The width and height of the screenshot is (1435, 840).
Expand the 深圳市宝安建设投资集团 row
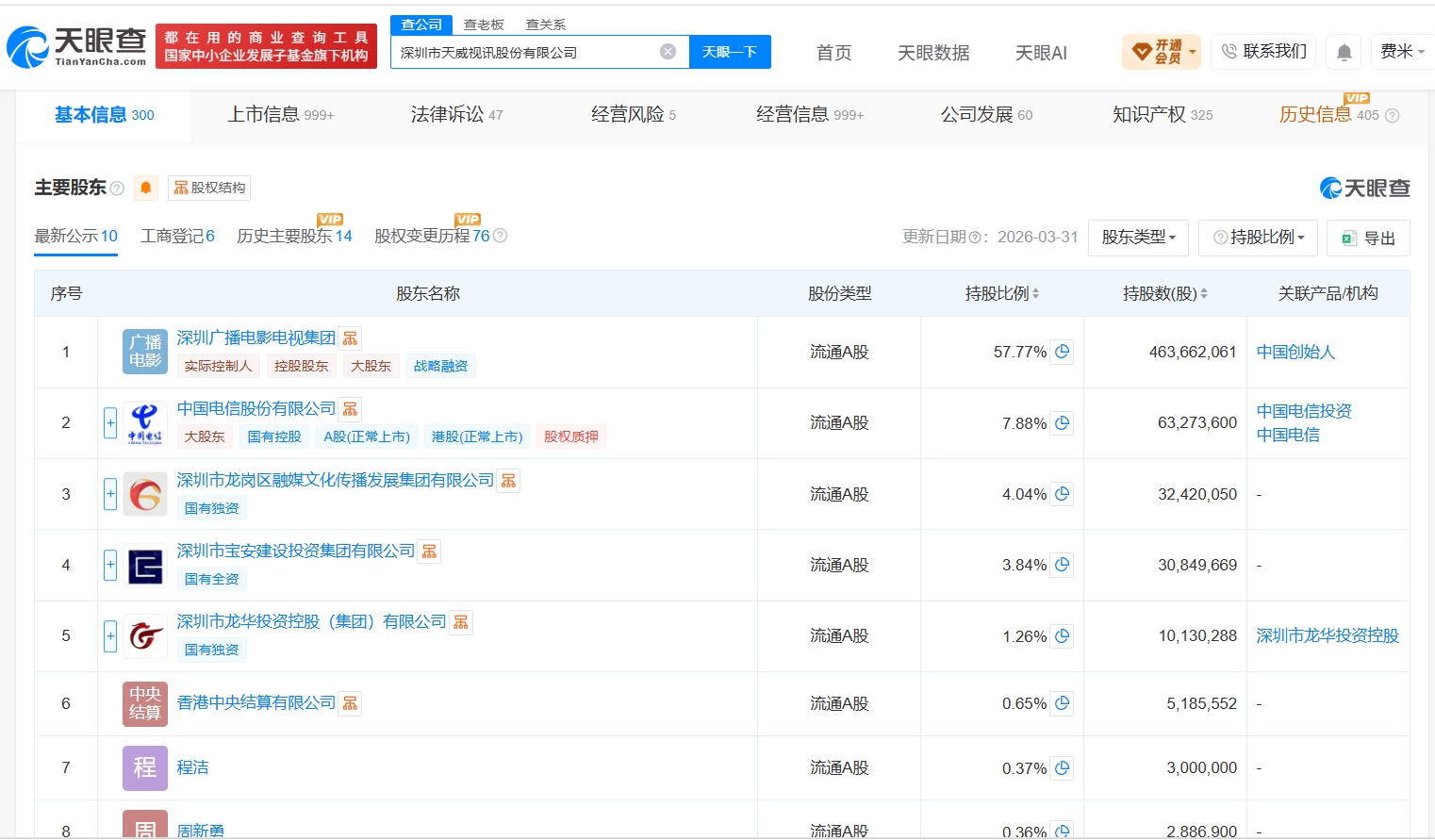[x=110, y=565]
